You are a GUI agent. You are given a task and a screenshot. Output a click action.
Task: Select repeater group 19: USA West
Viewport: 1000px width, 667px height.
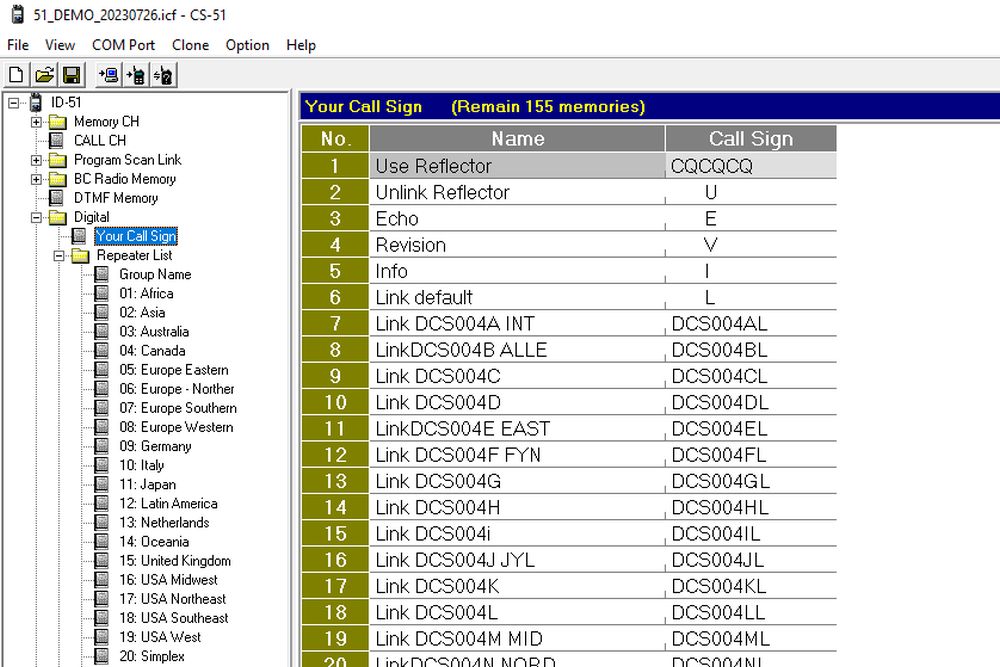coord(159,637)
